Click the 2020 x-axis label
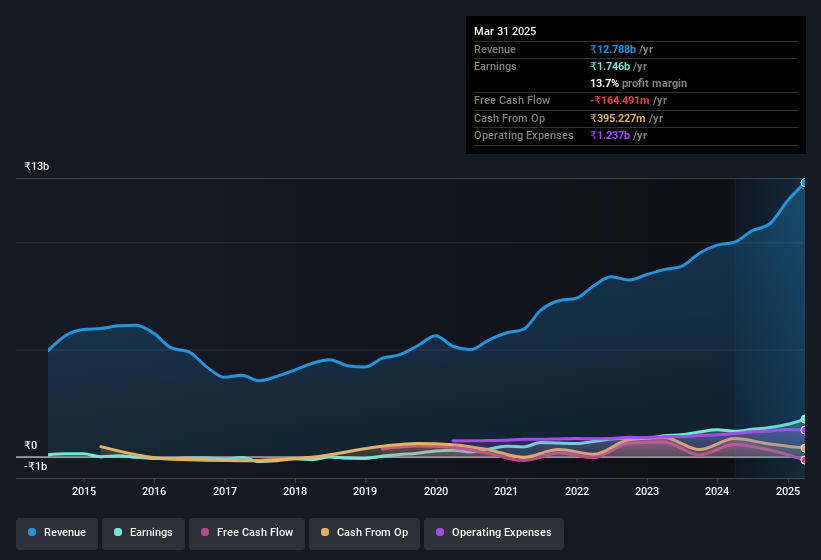Screen dimensions: 821x560 coord(436,491)
